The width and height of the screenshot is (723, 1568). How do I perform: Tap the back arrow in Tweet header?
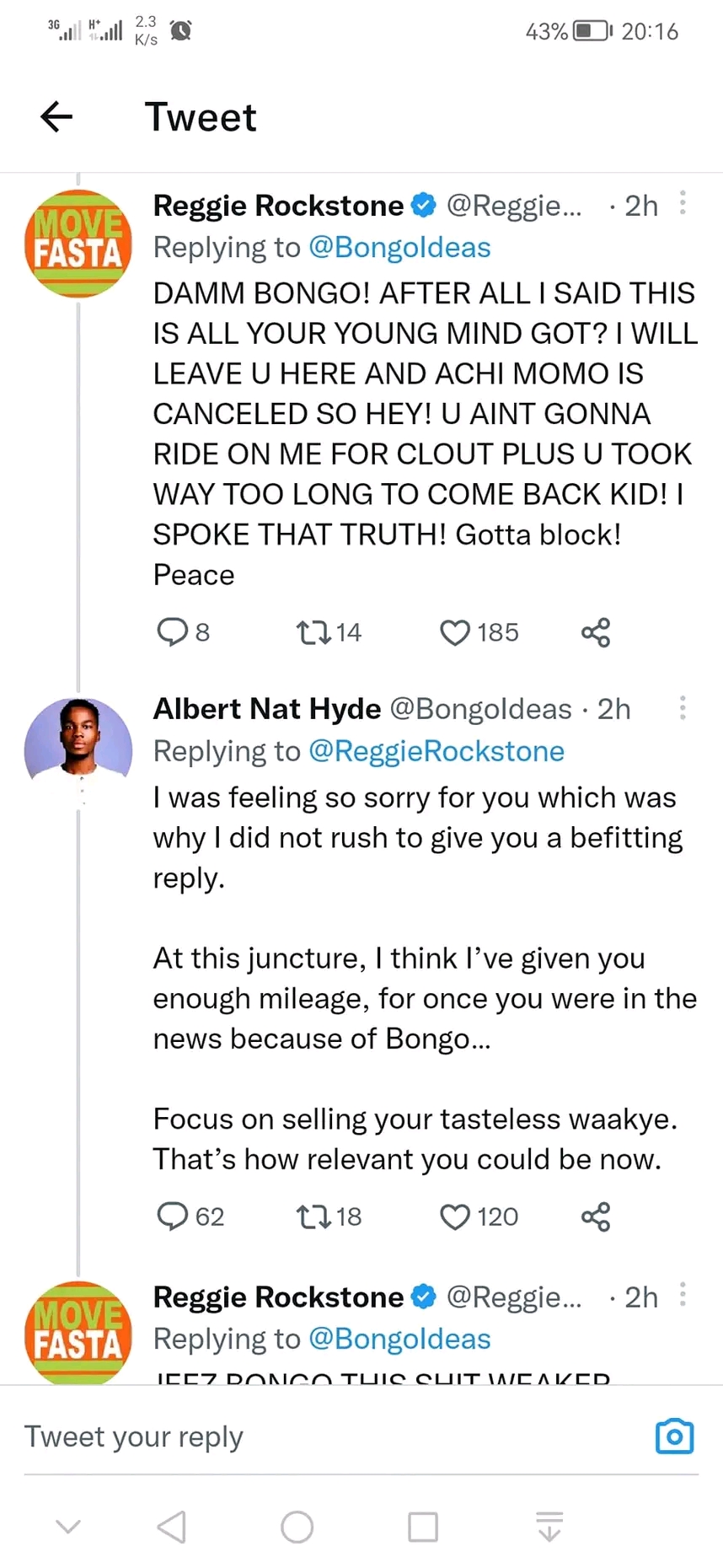pos(56,116)
